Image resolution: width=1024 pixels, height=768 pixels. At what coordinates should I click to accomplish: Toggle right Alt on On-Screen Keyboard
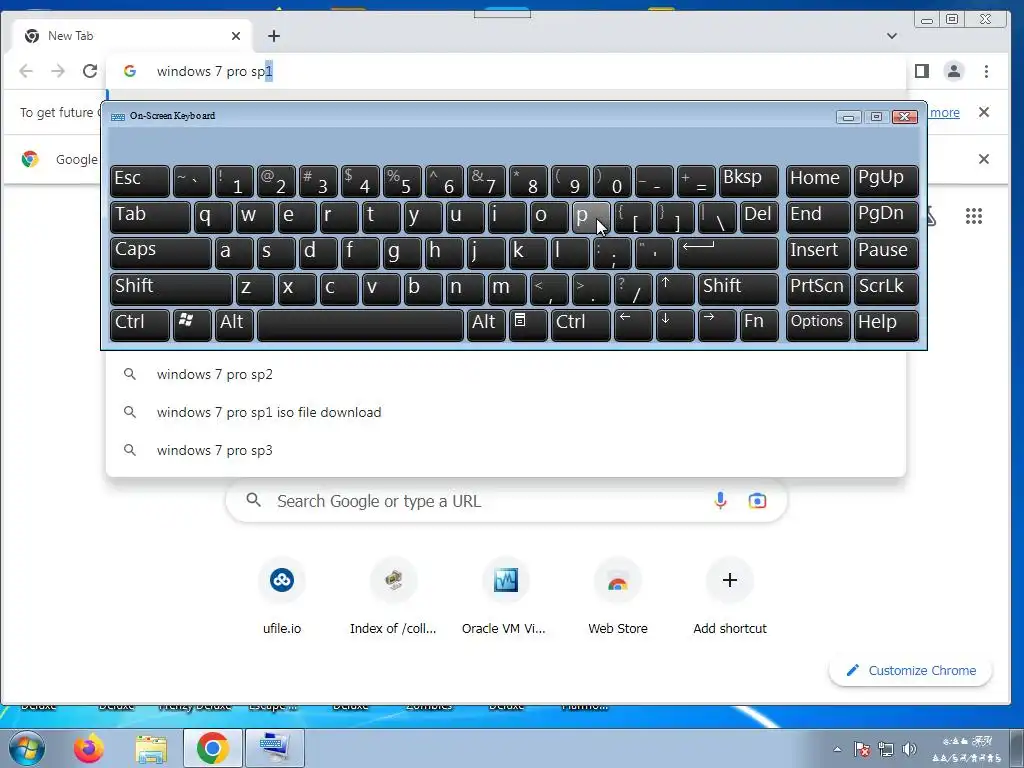pyautogui.click(x=486, y=325)
